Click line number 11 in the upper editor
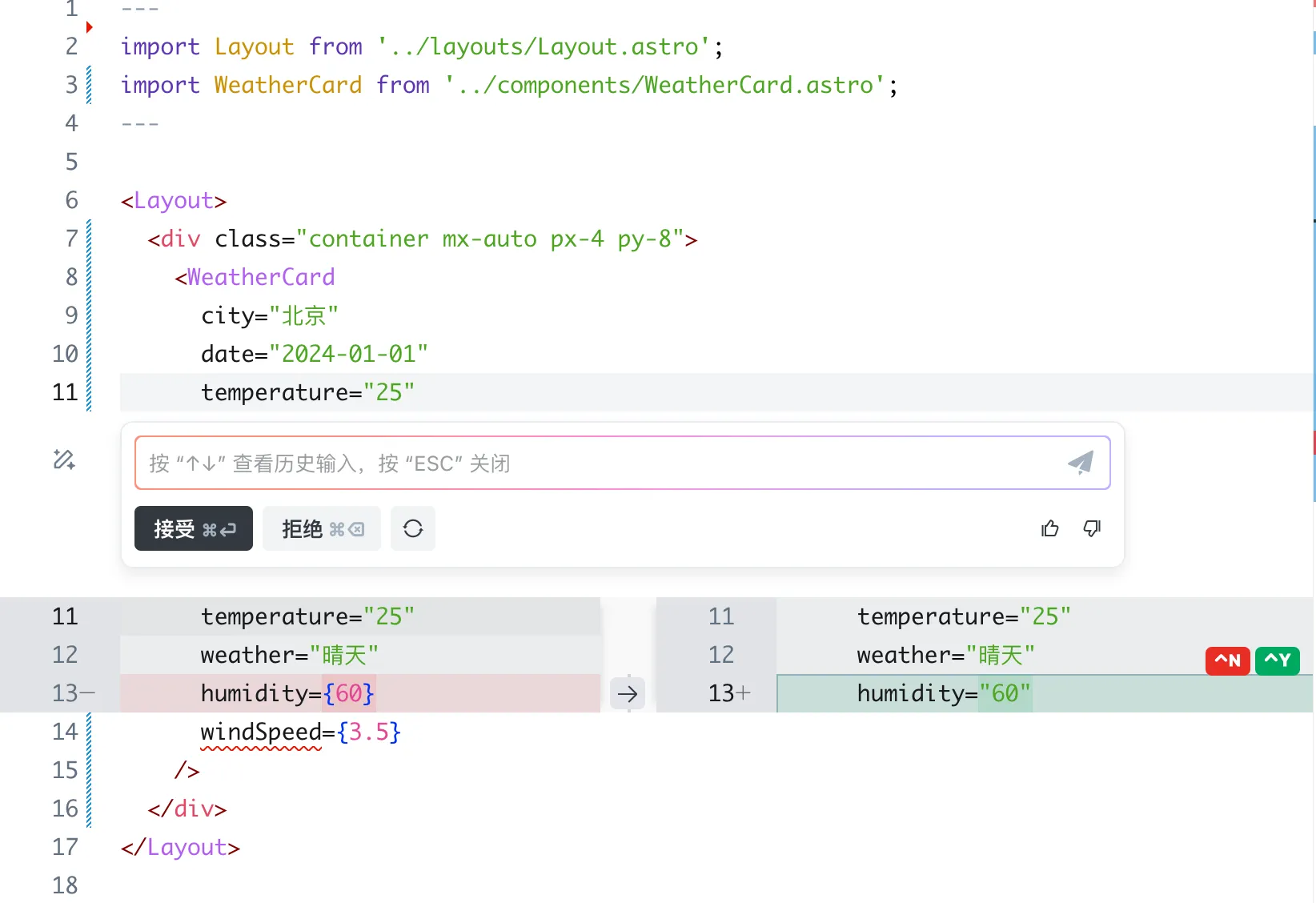This screenshot has height=903, width=1316. pyautogui.click(x=66, y=392)
